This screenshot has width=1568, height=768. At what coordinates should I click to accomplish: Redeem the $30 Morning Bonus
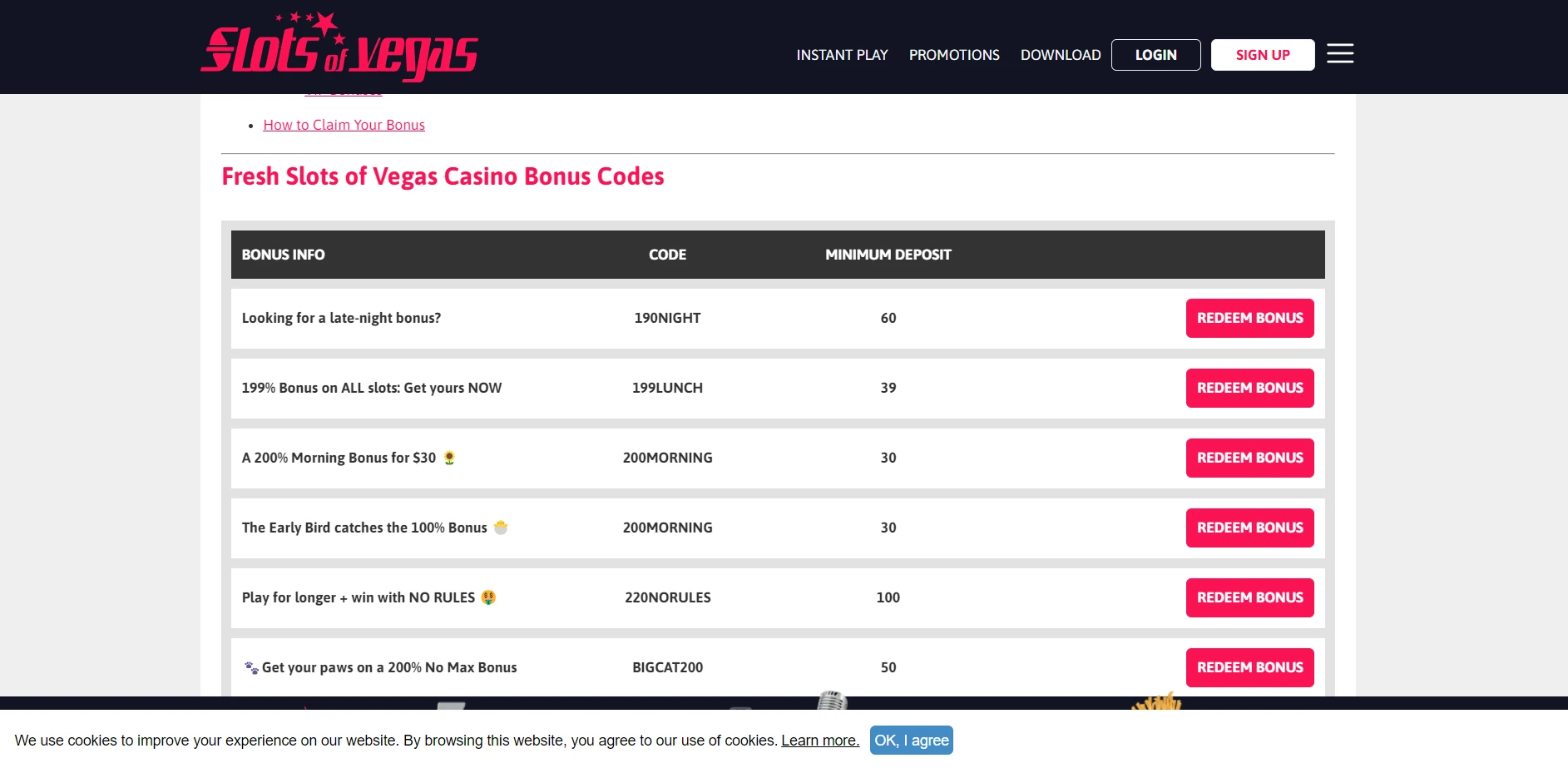1249,458
